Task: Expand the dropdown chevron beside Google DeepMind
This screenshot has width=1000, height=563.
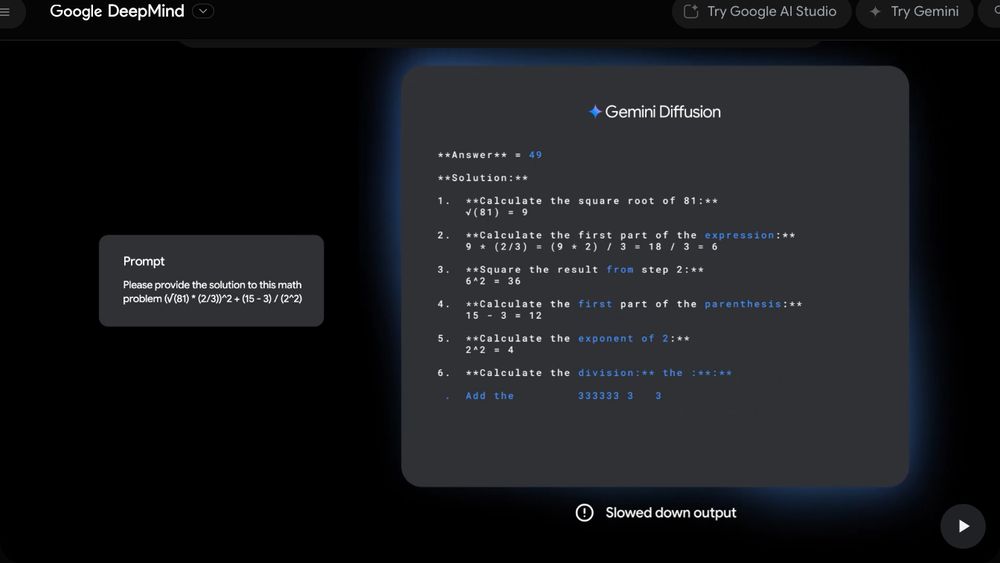Action: [203, 11]
